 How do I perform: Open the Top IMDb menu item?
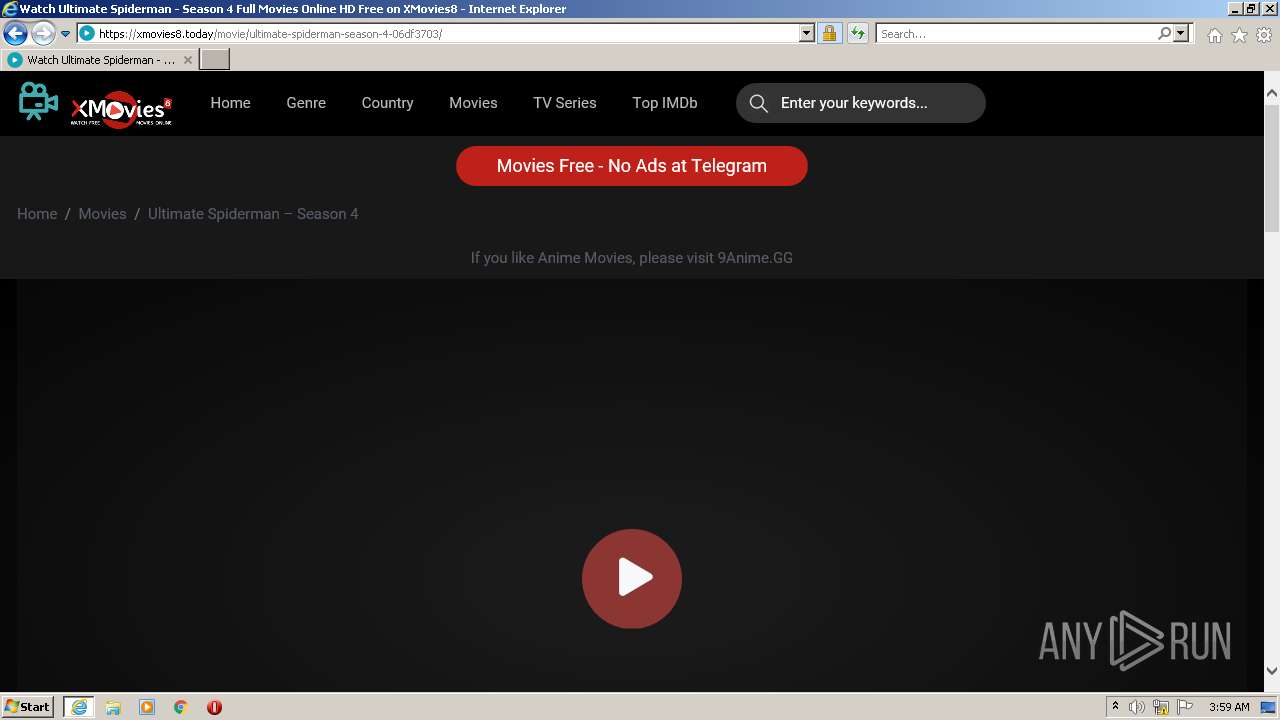(665, 103)
